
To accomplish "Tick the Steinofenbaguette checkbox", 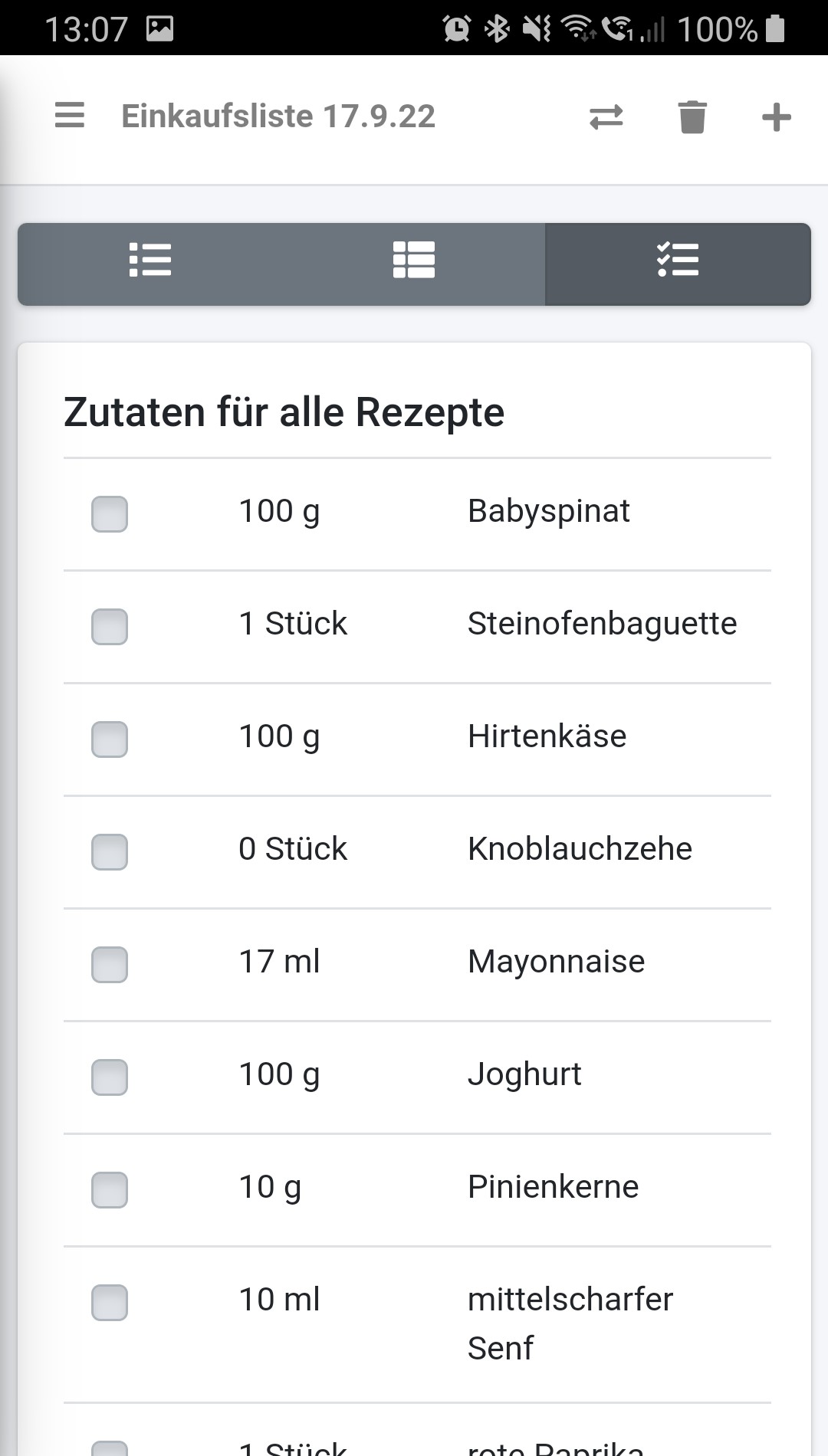I will coord(110,626).
